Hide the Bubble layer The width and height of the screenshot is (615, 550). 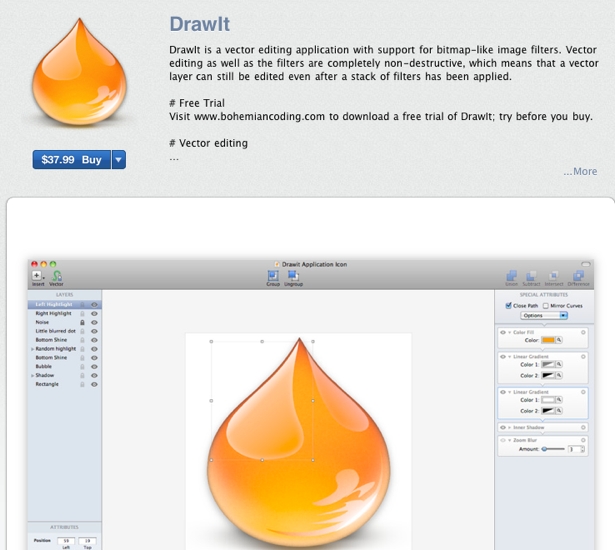tap(94, 367)
